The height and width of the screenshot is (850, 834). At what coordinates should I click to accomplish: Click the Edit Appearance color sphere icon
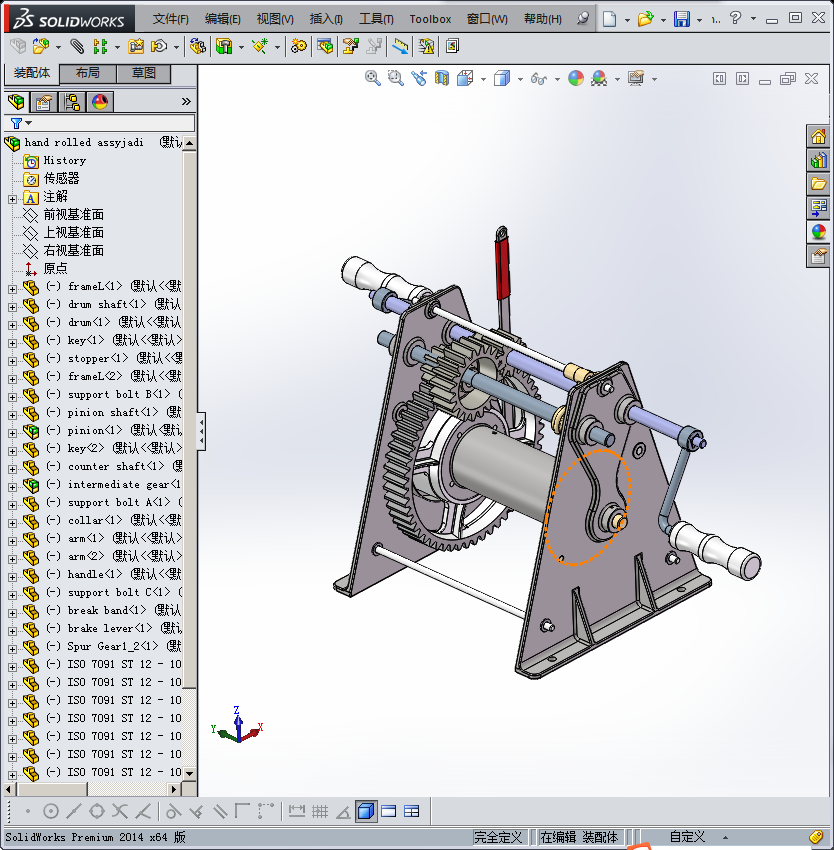click(x=576, y=78)
